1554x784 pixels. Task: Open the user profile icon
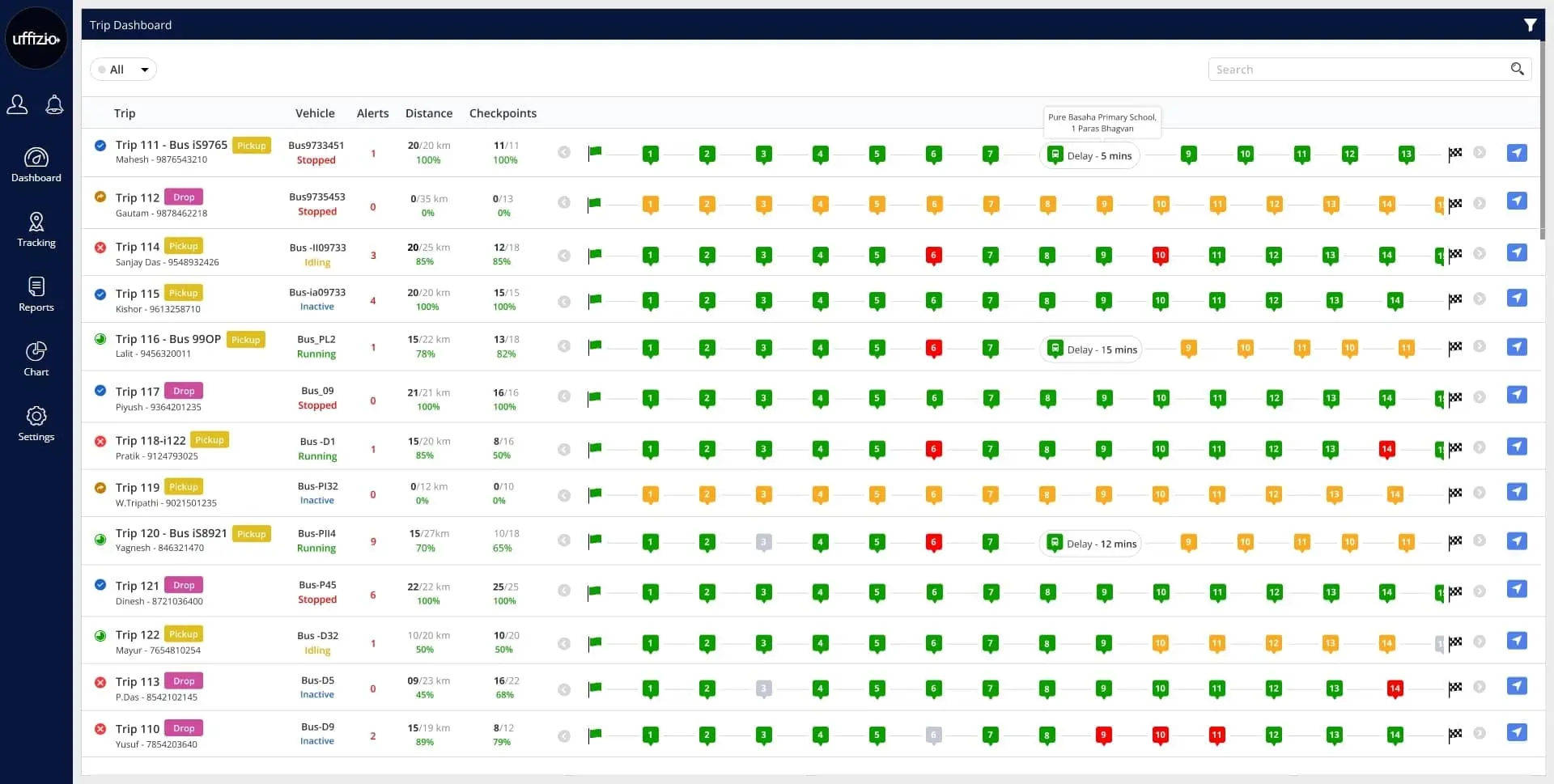[x=17, y=104]
